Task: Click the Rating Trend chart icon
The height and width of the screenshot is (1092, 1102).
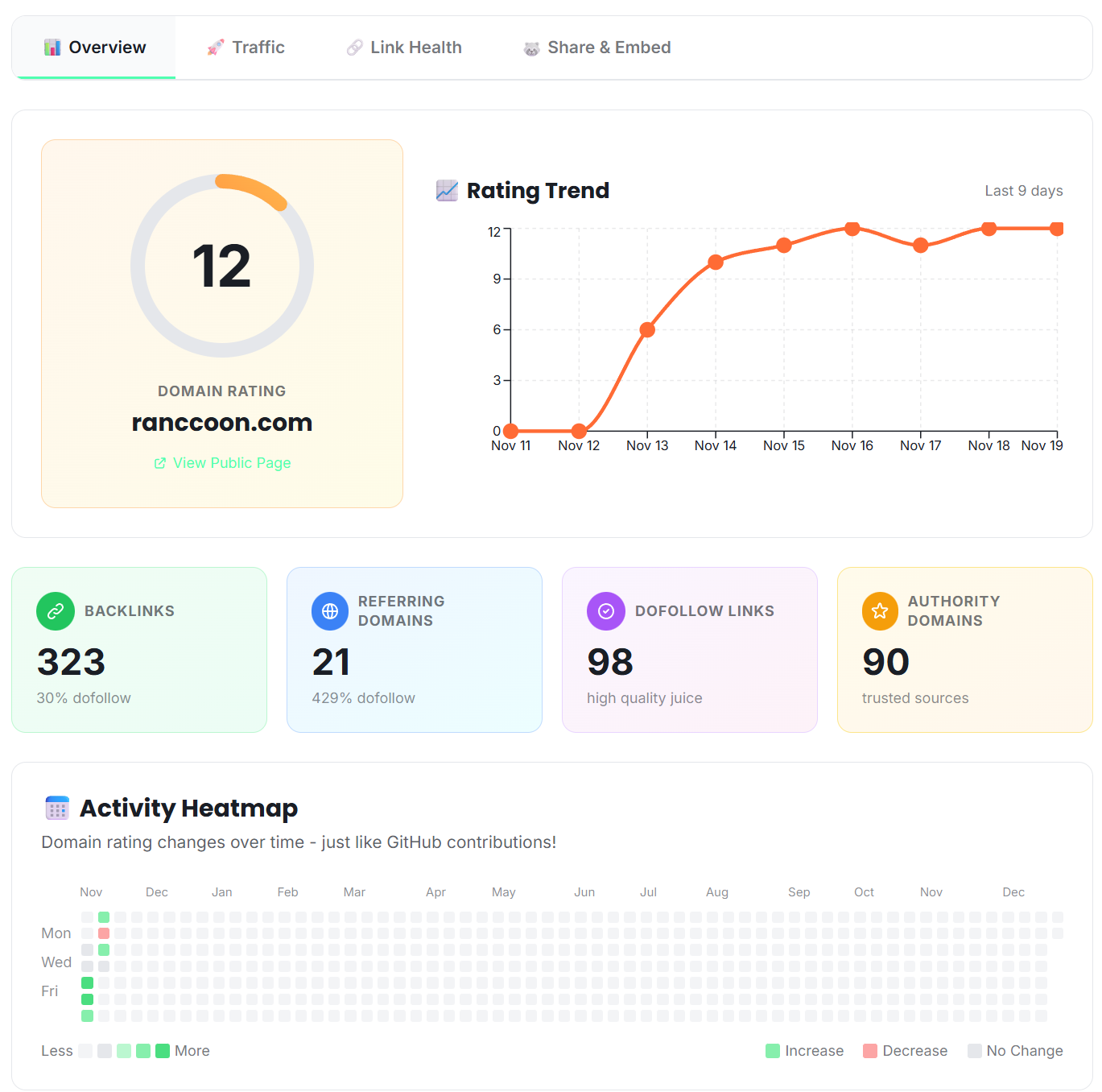Action: click(447, 190)
